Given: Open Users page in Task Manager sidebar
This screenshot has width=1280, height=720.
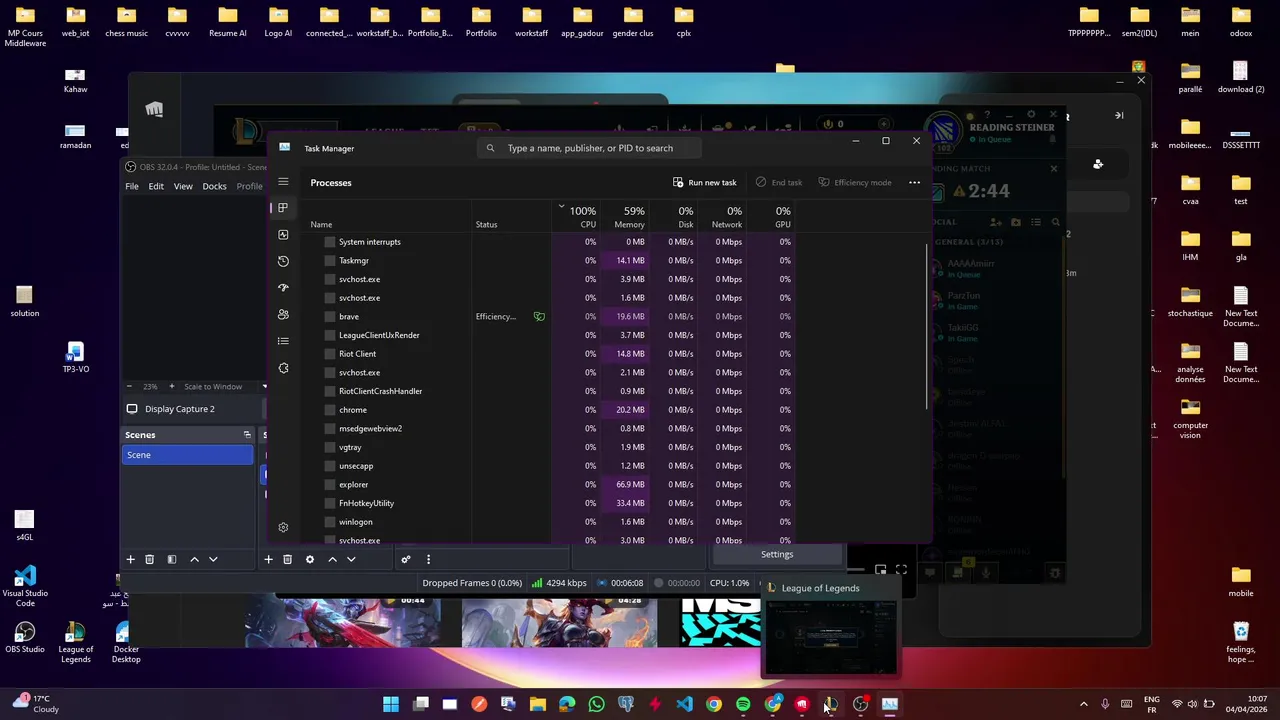Looking at the screenshot, I should click(283, 314).
